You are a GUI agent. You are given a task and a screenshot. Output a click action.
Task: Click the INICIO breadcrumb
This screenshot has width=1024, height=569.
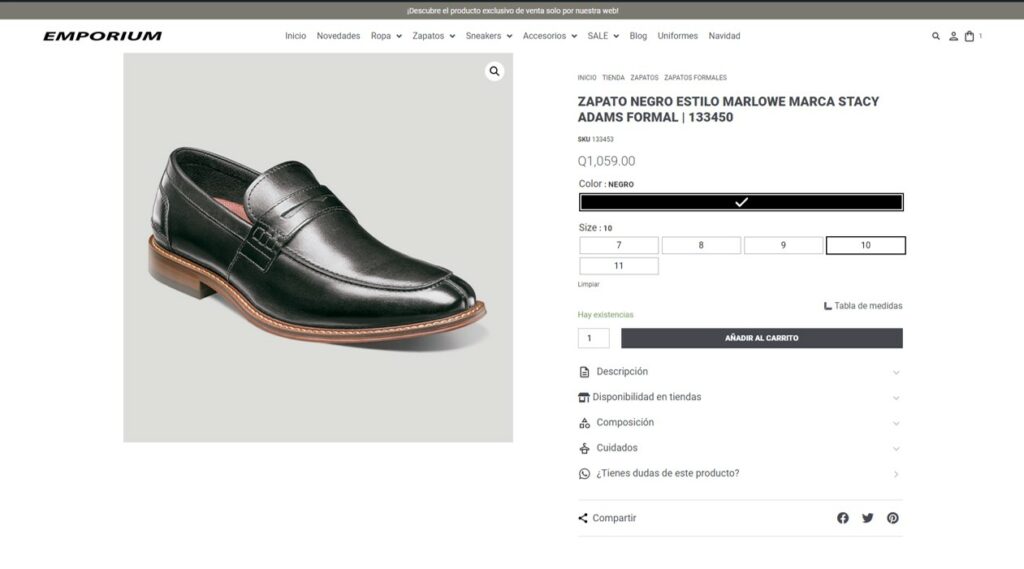tap(586, 78)
